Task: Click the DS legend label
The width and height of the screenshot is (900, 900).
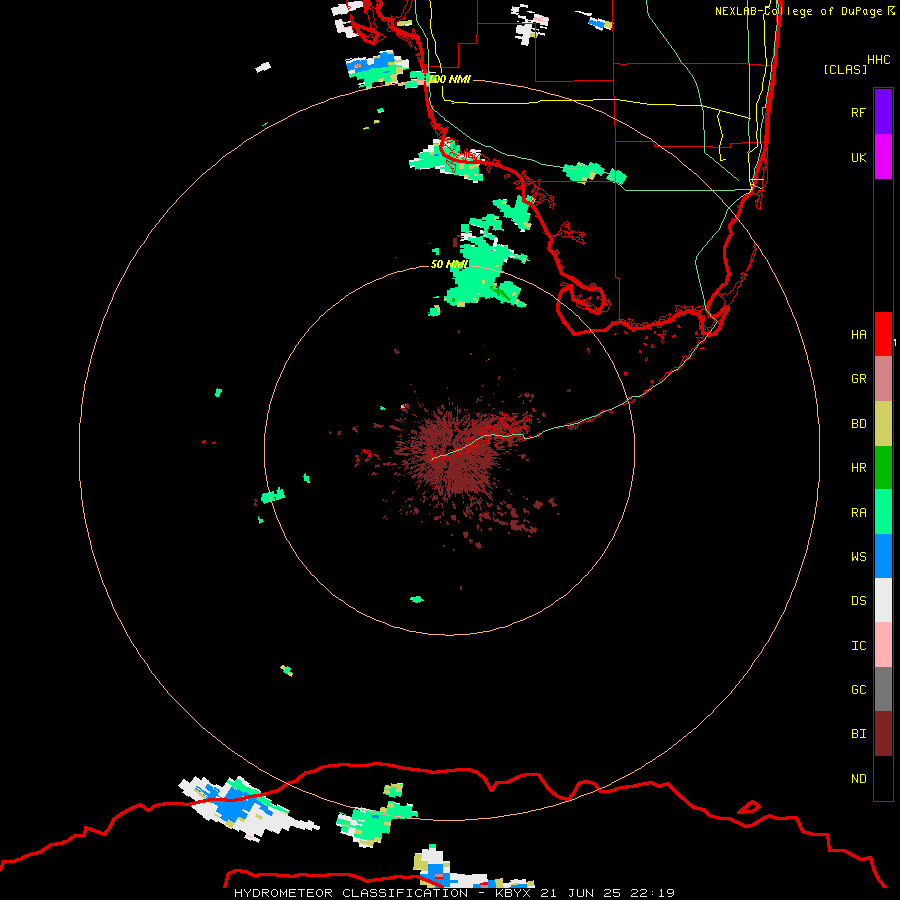Action: click(858, 601)
